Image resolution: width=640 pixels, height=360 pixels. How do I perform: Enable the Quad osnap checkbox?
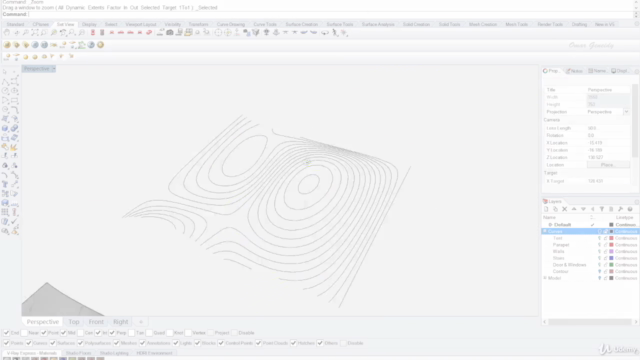149,333
